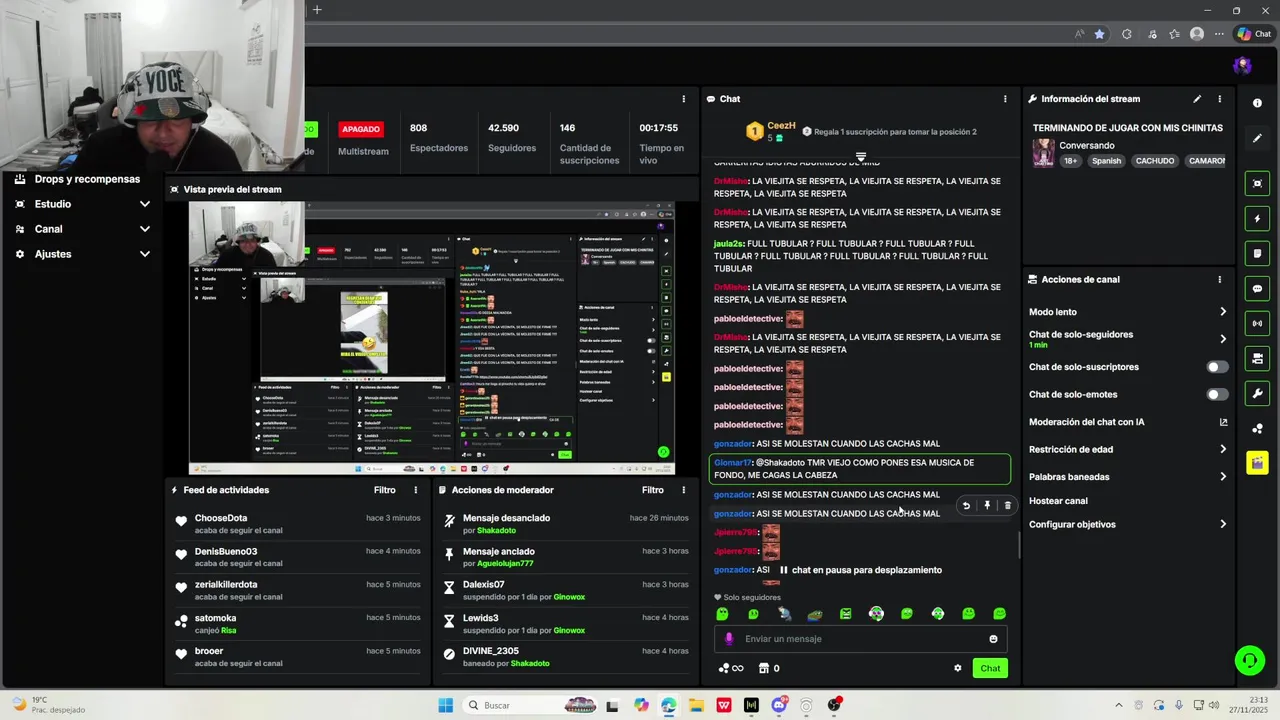Open Acciones de moderador three-dot menu
This screenshot has height=720, width=1280.
[x=684, y=490]
